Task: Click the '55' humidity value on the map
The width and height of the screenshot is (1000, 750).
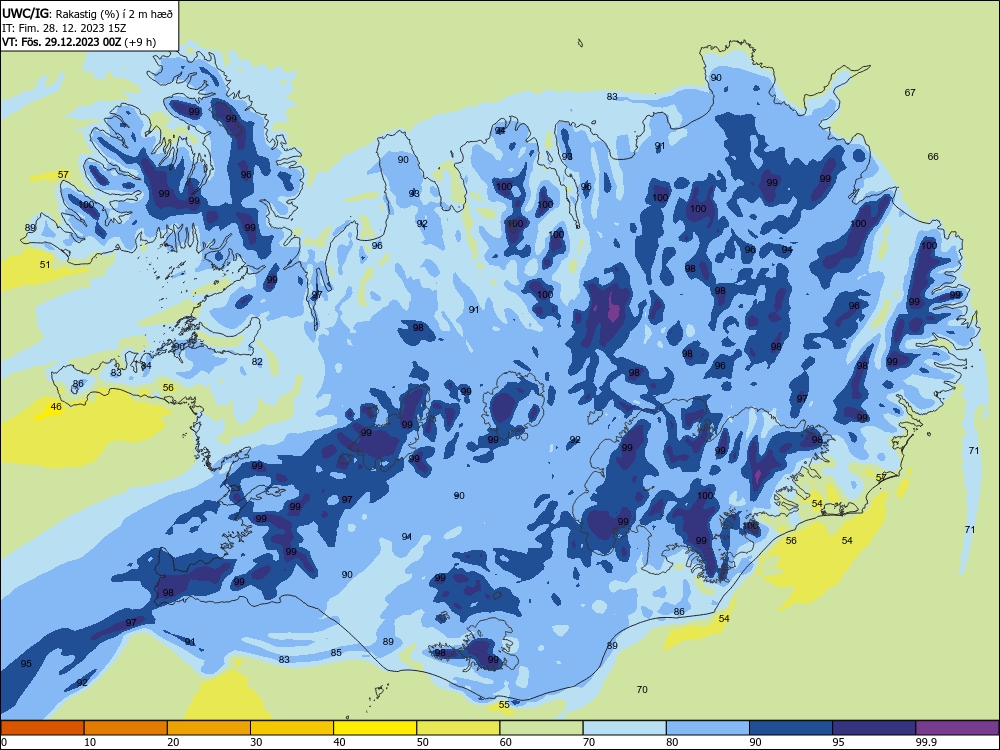Action: pyautogui.click(x=504, y=704)
